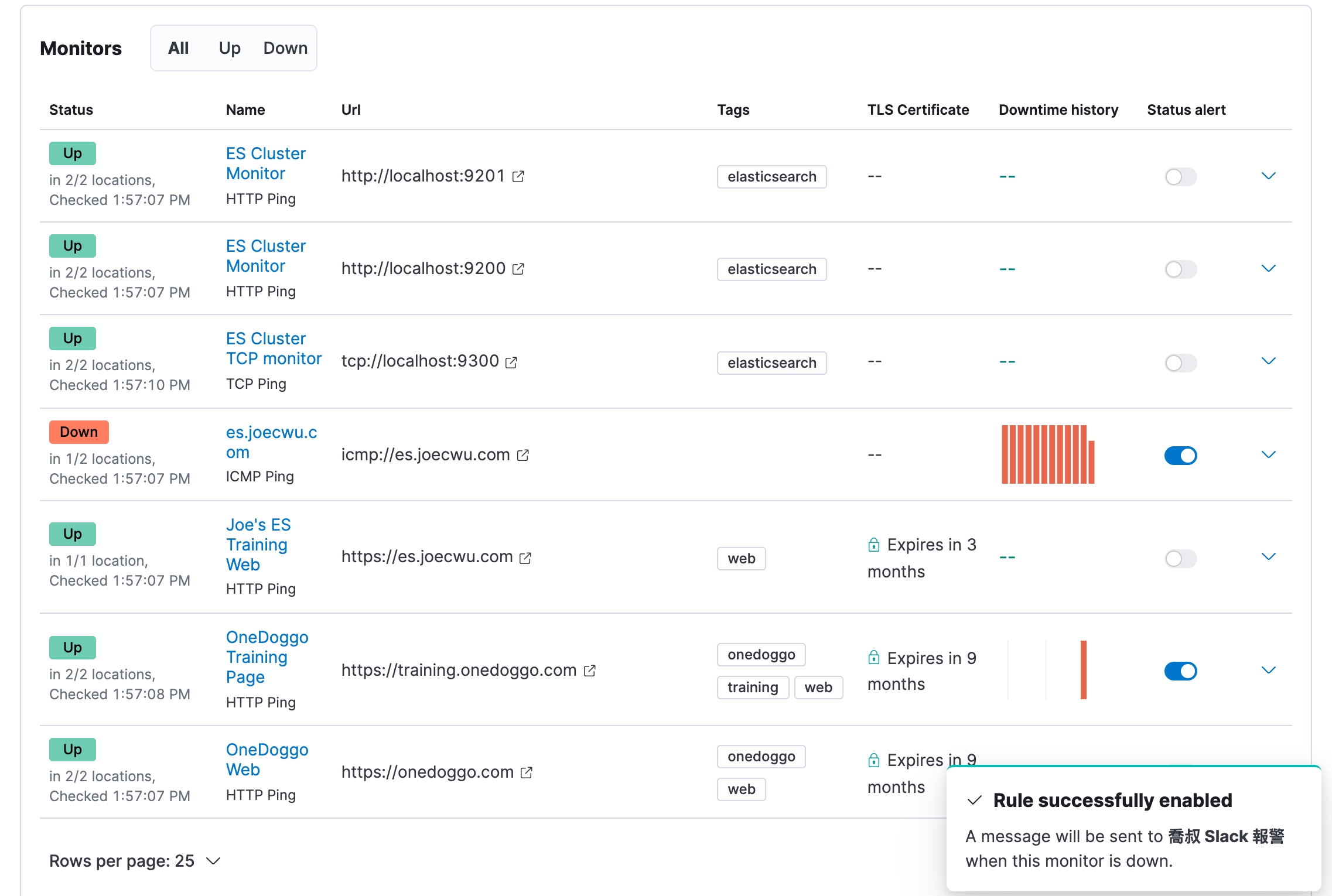
Task: Click the Status column header
Action: (x=71, y=110)
